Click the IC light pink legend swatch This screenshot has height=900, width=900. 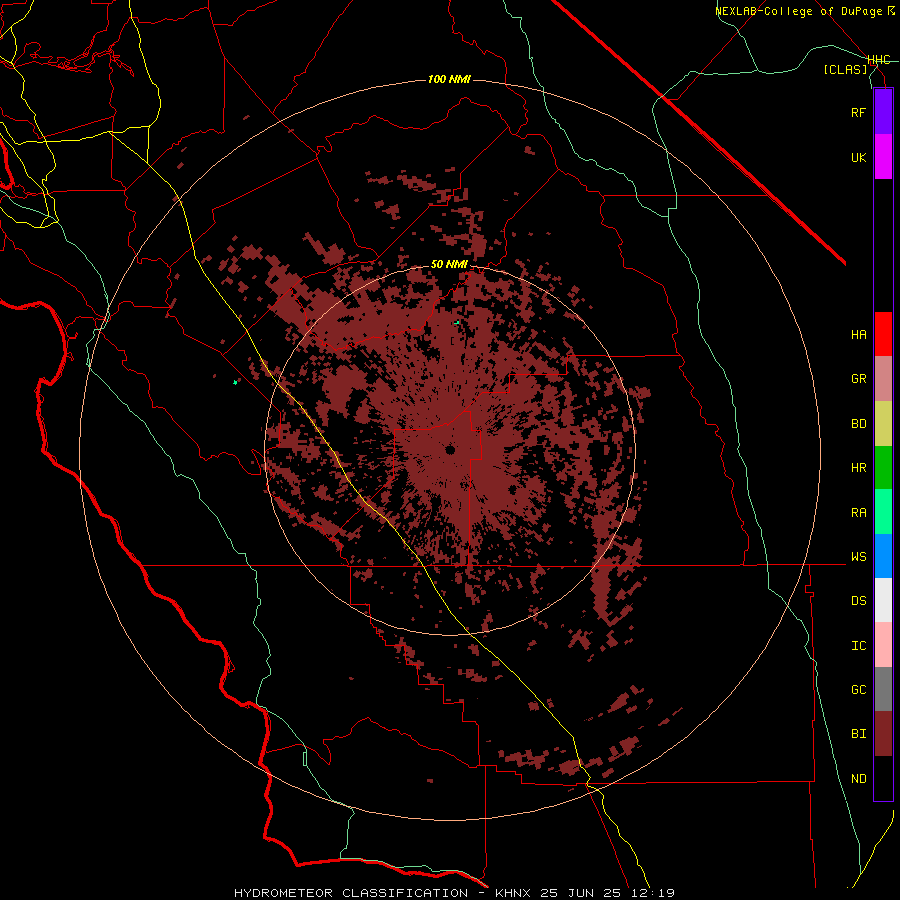click(883, 645)
